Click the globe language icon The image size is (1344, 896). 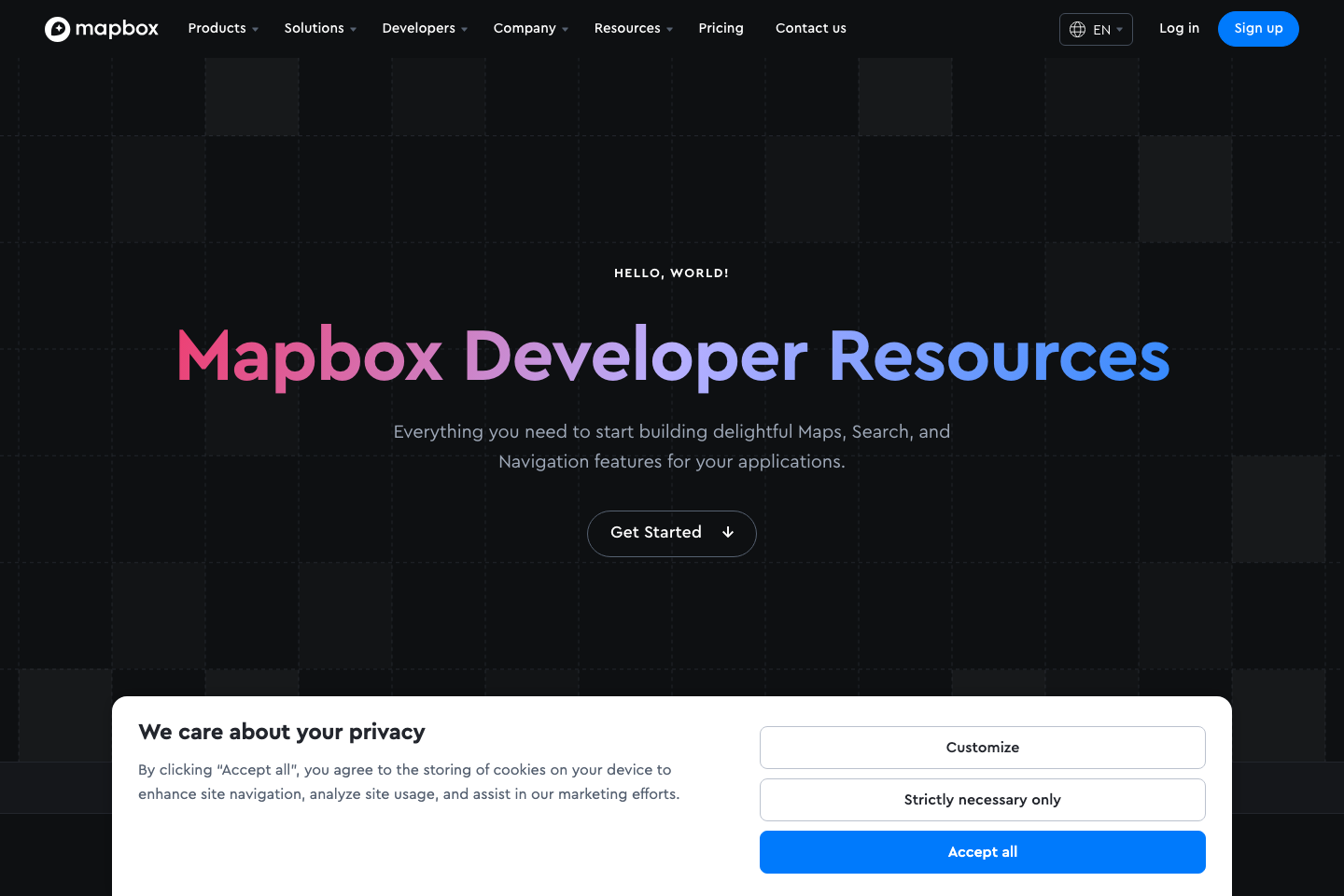[1078, 29]
